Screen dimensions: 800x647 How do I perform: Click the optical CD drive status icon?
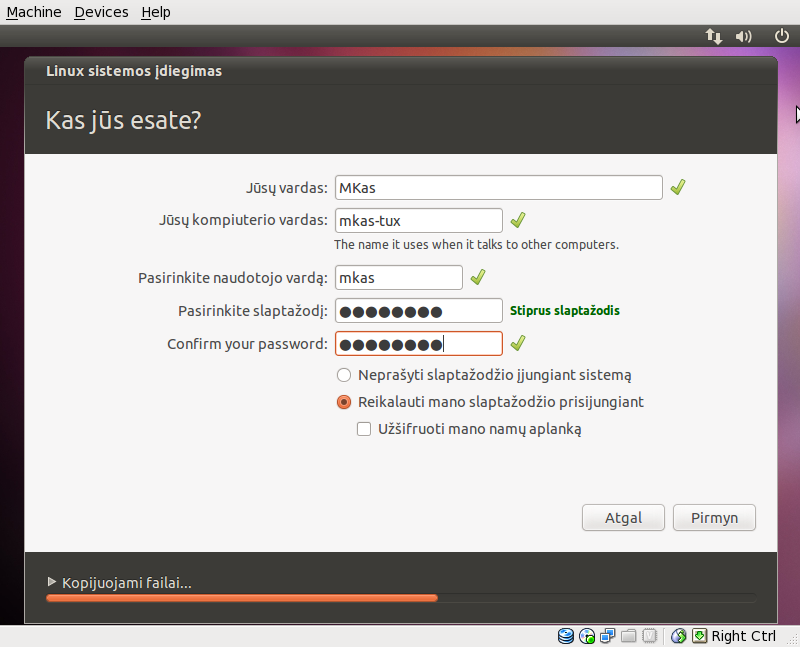click(587, 636)
